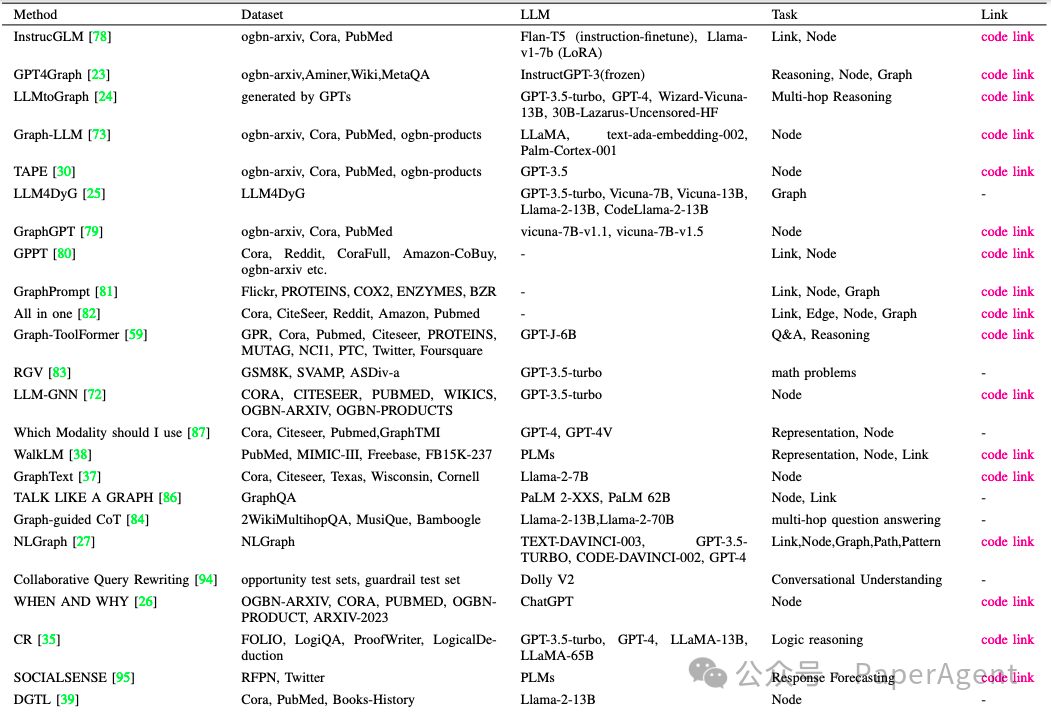The width and height of the screenshot is (1051, 716).
Task: Select the ChatGPT cell
Action: [x=547, y=601]
